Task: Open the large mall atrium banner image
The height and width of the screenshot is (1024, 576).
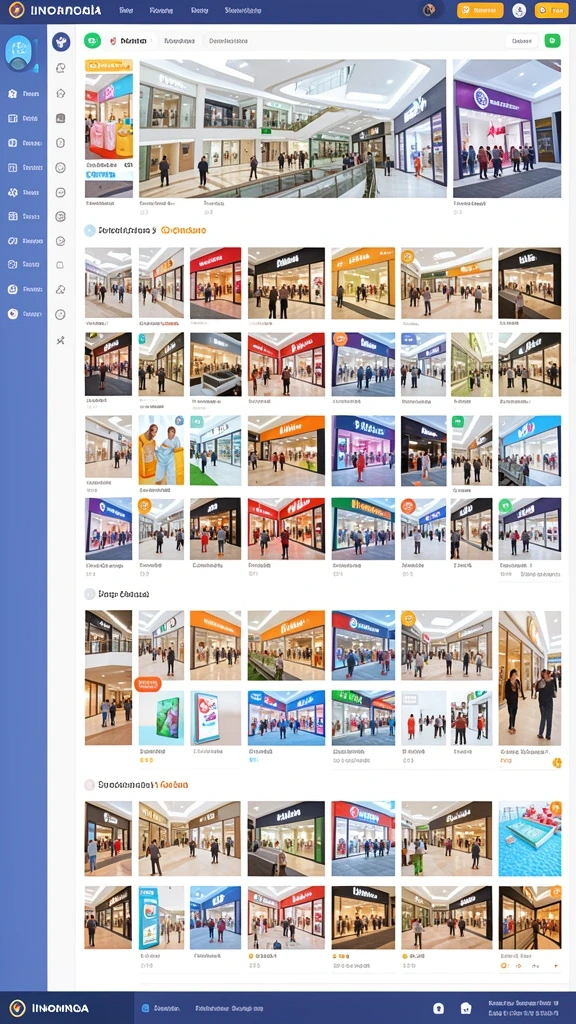Action: tap(293, 129)
